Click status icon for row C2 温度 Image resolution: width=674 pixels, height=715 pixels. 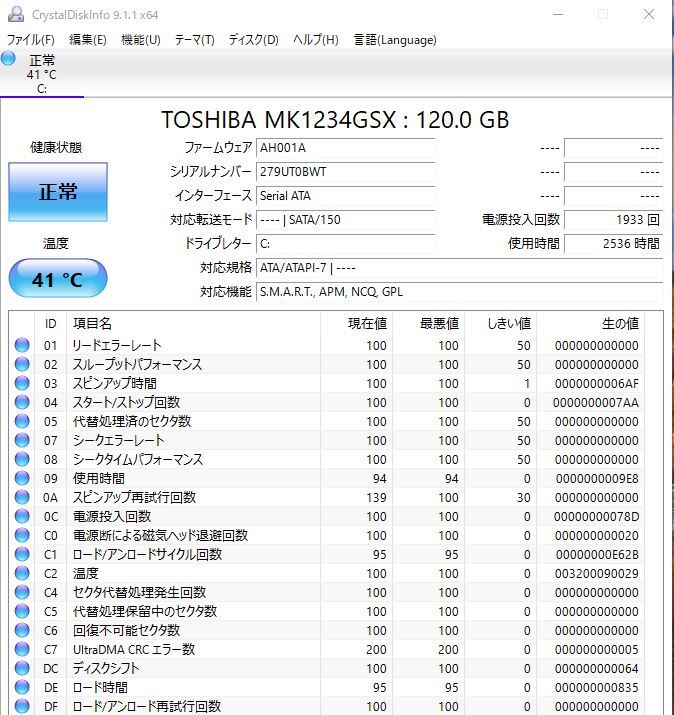tap(22, 573)
